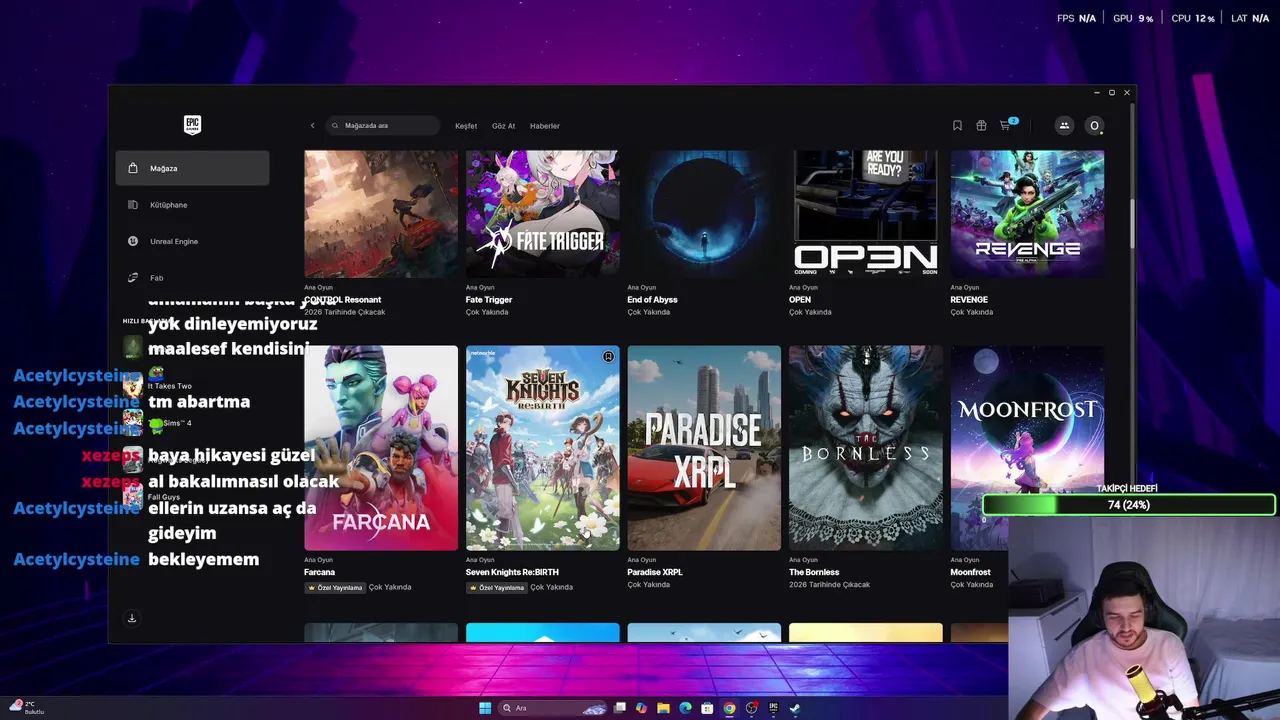Click '2026 Tarihinde Çıkacak' under The Bornless

coord(829,585)
